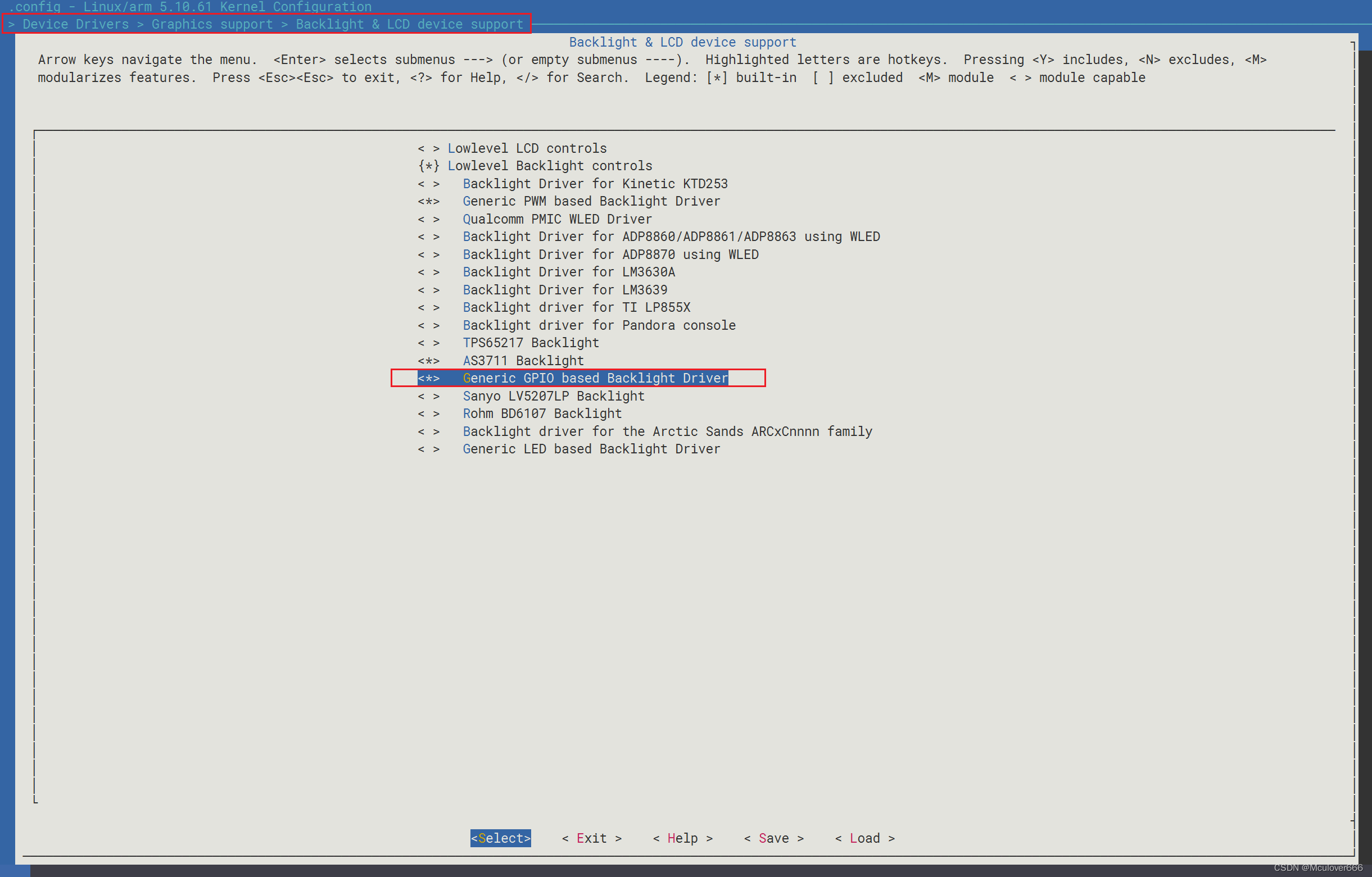Select 'Qualcomm PMIC WLED Driver' text

click(557, 219)
